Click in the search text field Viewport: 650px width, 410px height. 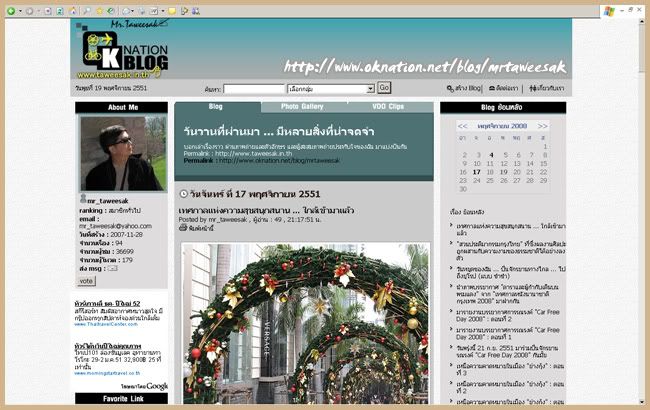pyautogui.click(x=254, y=89)
